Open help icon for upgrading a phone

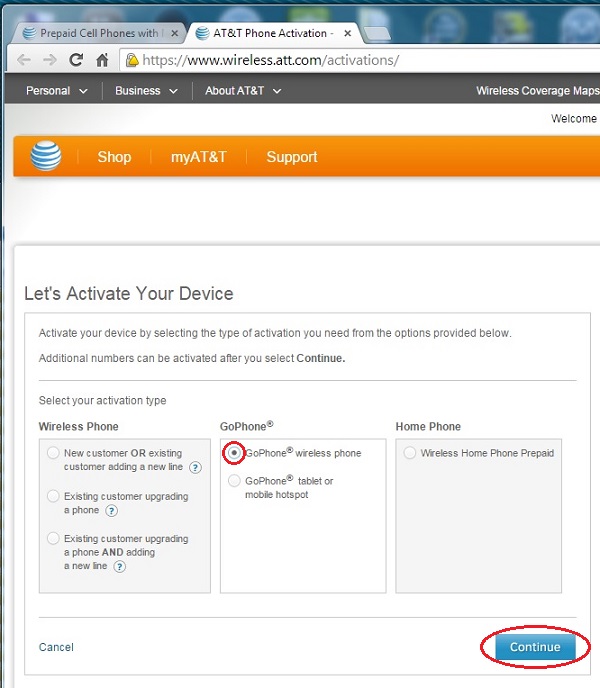tap(111, 511)
